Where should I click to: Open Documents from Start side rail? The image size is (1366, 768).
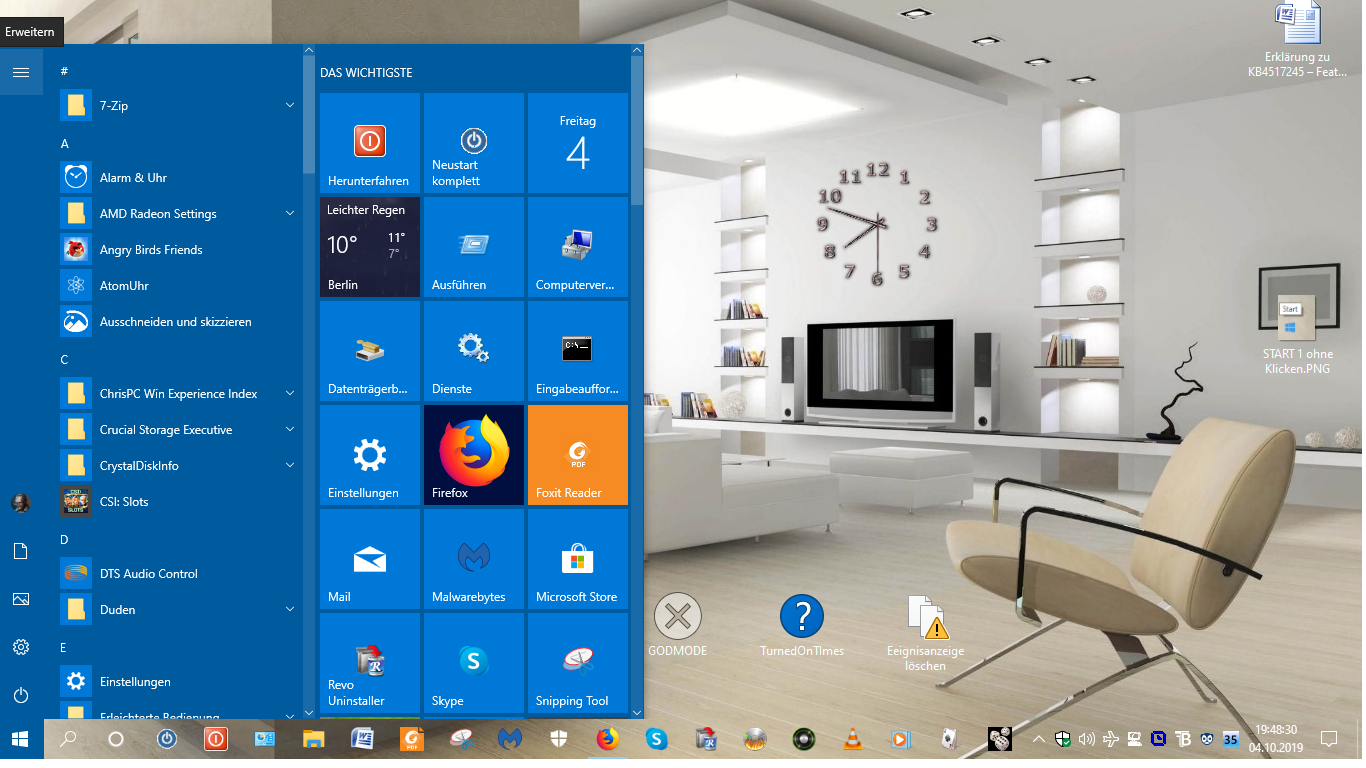tap(21, 551)
